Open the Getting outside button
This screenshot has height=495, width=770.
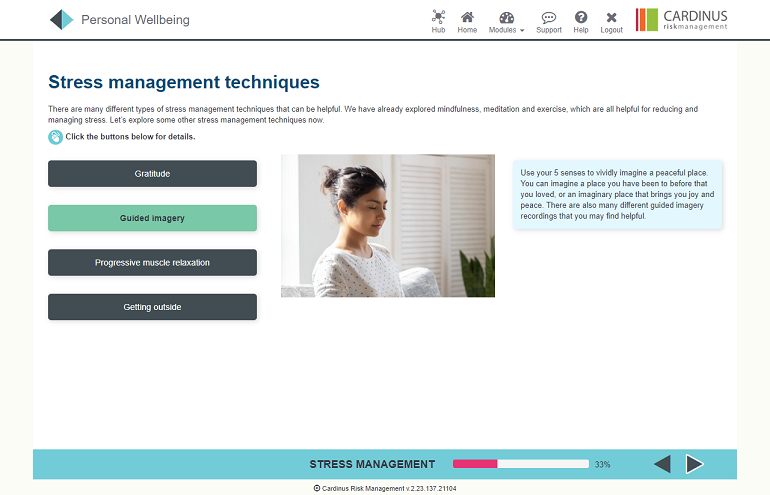152,307
